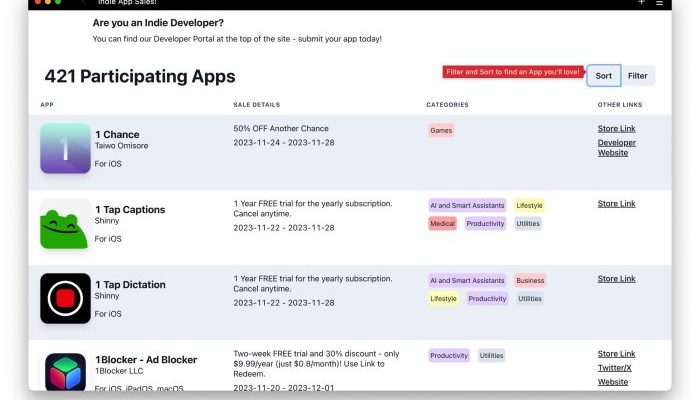Select AI and Smart Assistants tag on 1 Tap Dictation

tap(467, 280)
